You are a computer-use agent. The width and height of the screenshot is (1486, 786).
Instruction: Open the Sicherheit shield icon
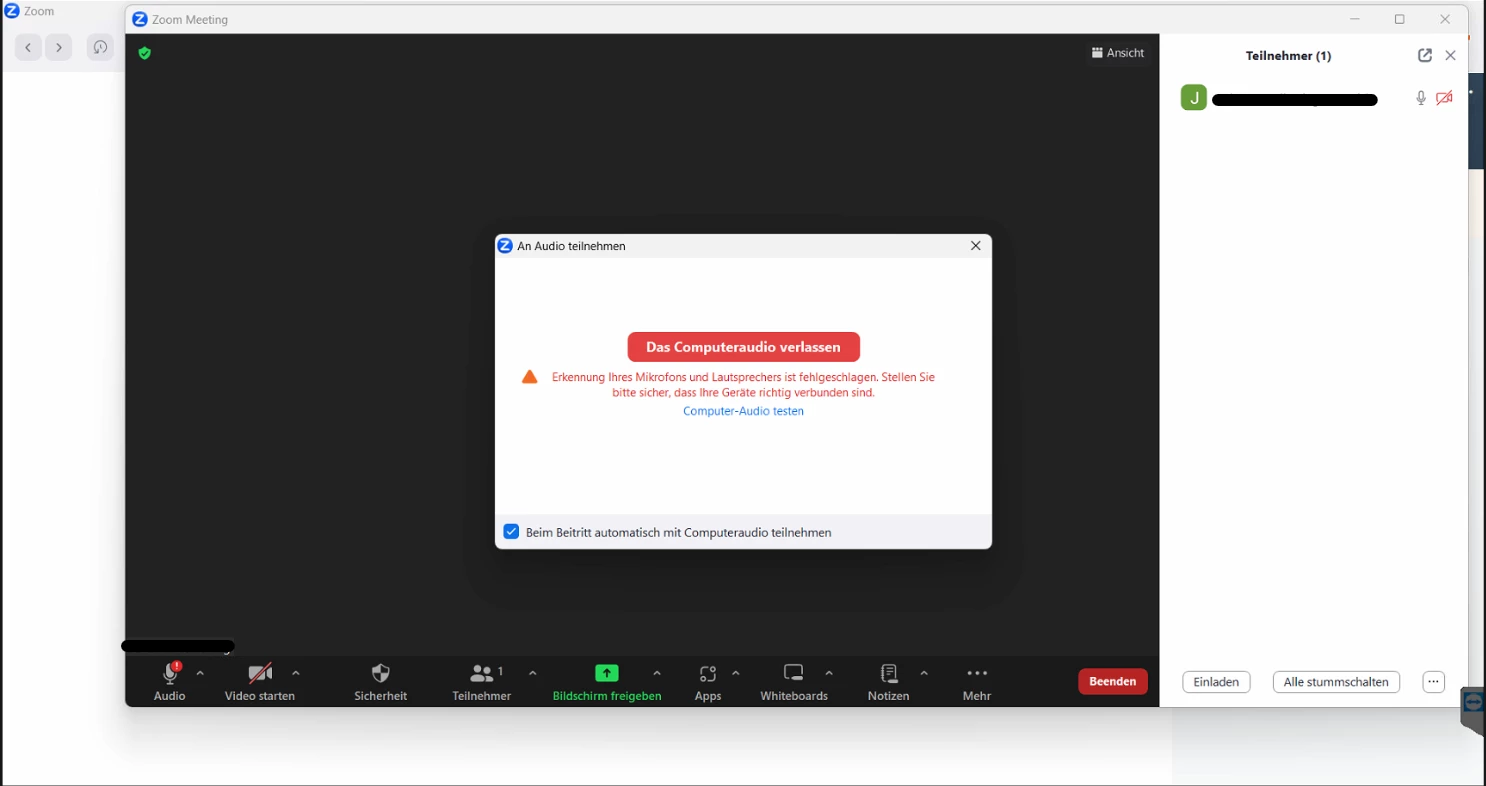click(x=381, y=673)
